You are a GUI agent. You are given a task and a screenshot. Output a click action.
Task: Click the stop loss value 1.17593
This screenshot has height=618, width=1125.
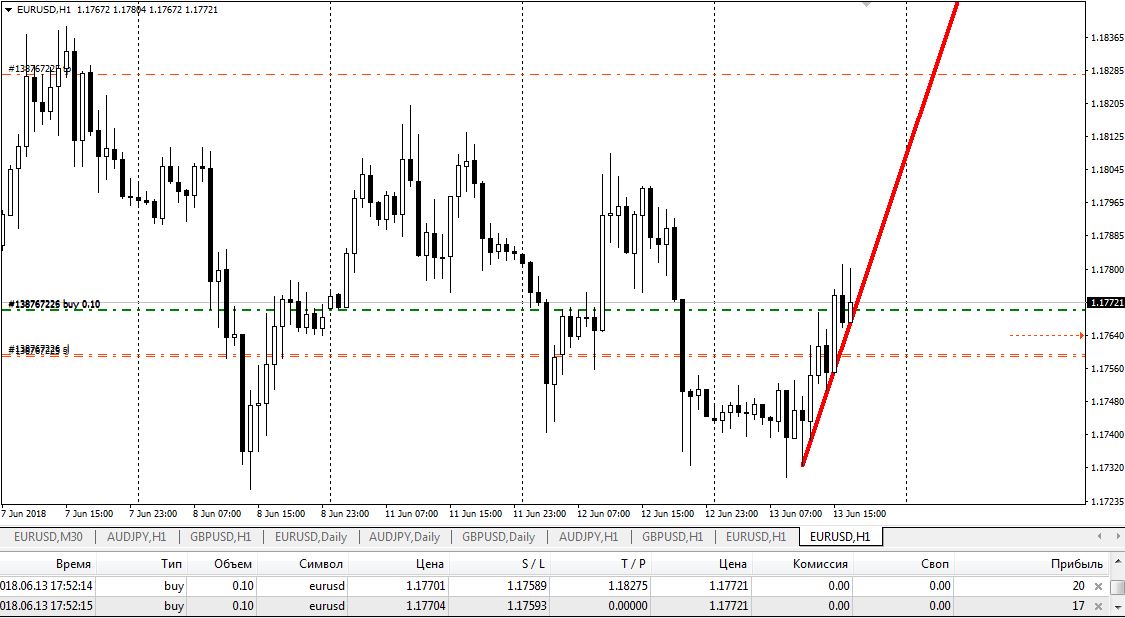(x=525, y=606)
